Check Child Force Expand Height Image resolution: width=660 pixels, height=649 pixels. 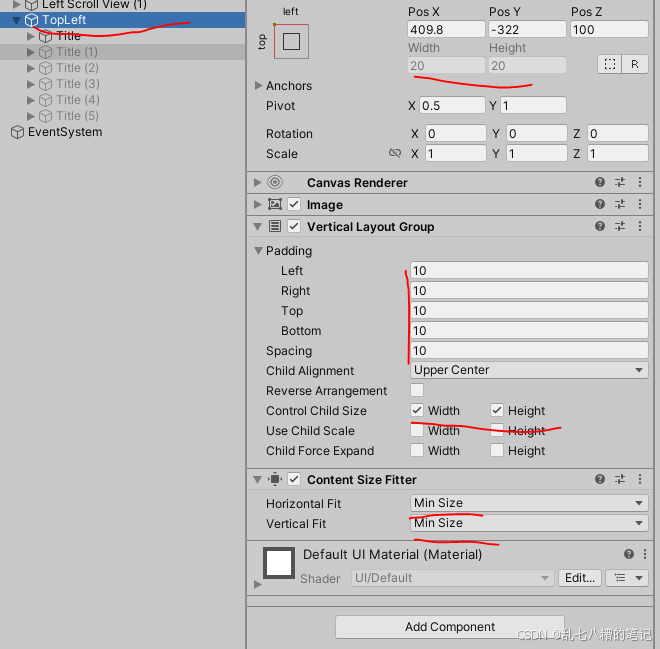tap(497, 450)
